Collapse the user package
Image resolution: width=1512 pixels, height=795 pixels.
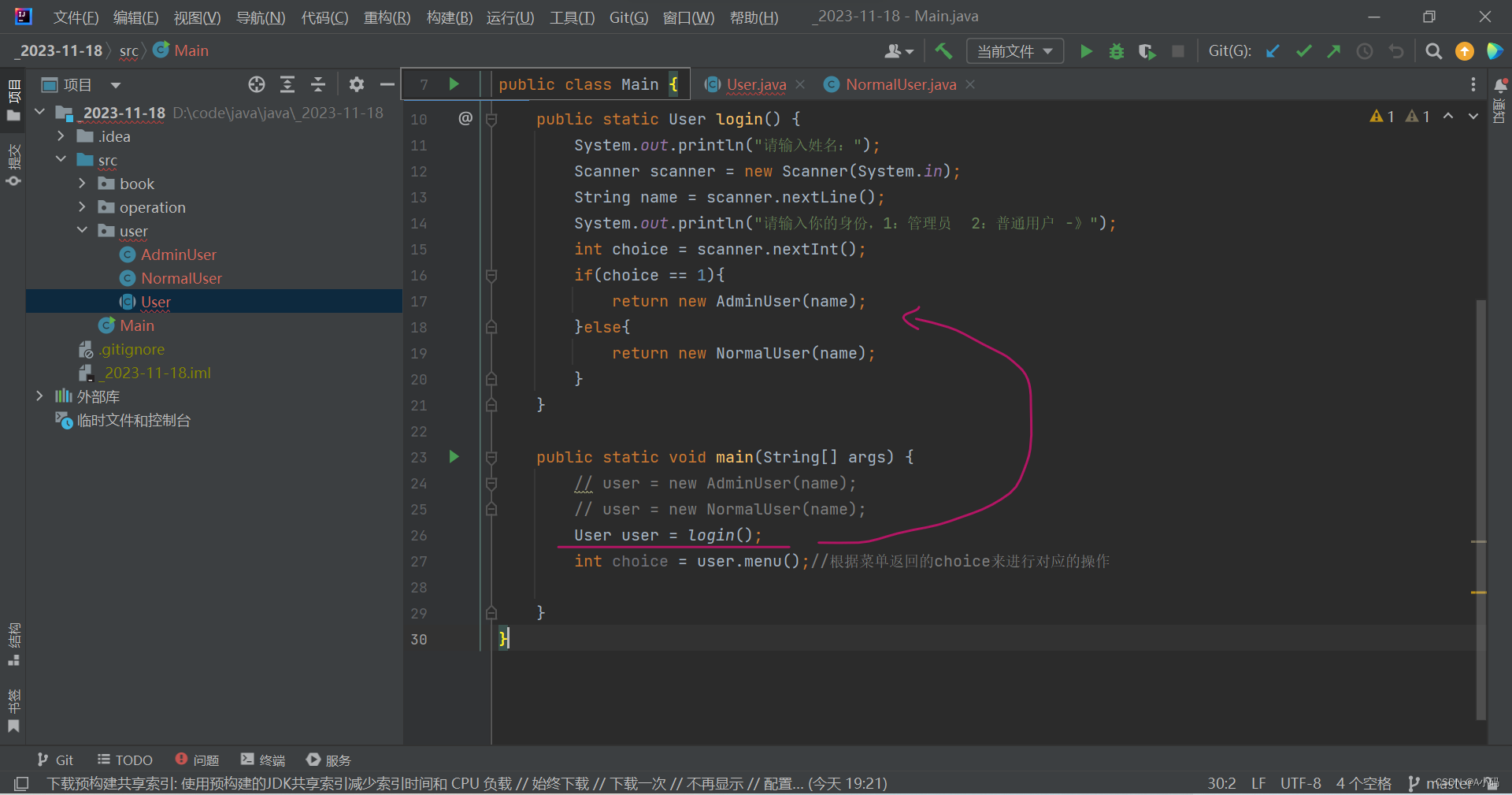coord(82,230)
